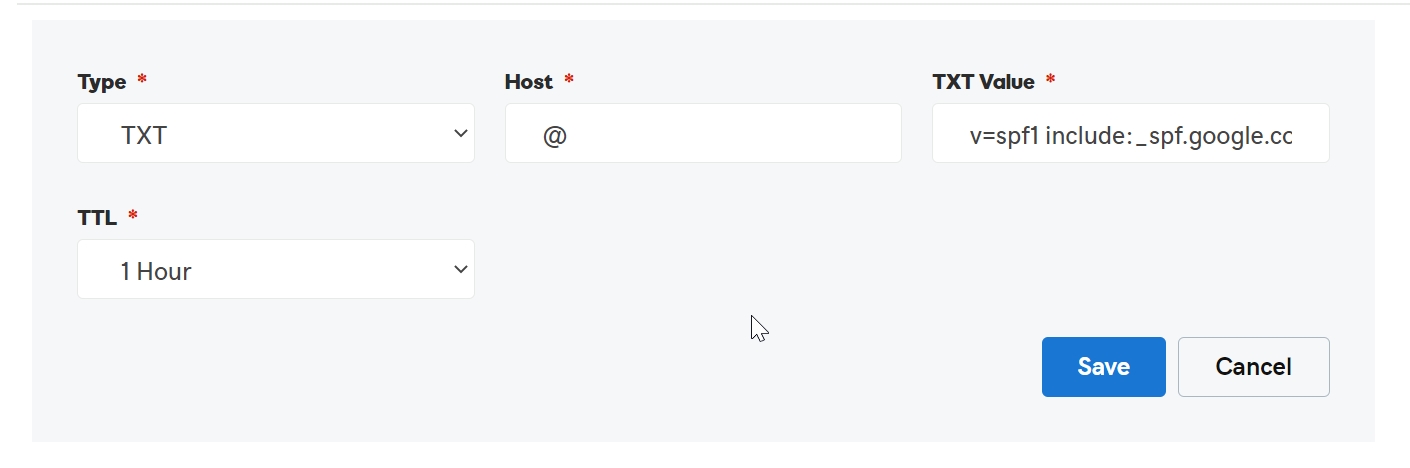Image resolution: width=1410 pixels, height=468 pixels.
Task: Click into the Host field containing @
Action: pyautogui.click(x=703, y=133)
